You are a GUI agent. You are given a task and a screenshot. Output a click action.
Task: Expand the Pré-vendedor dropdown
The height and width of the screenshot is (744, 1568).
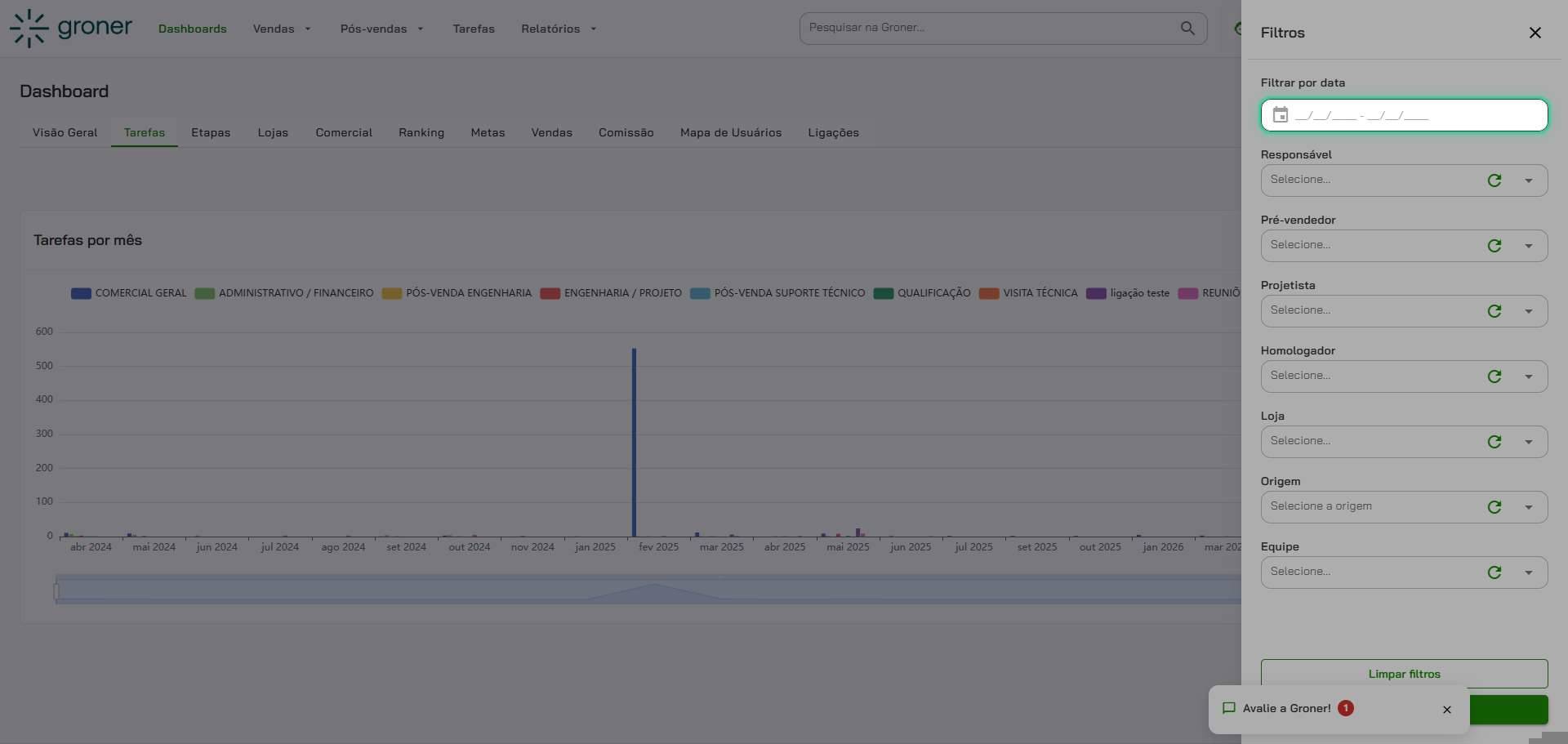(x=1528, y=246)
